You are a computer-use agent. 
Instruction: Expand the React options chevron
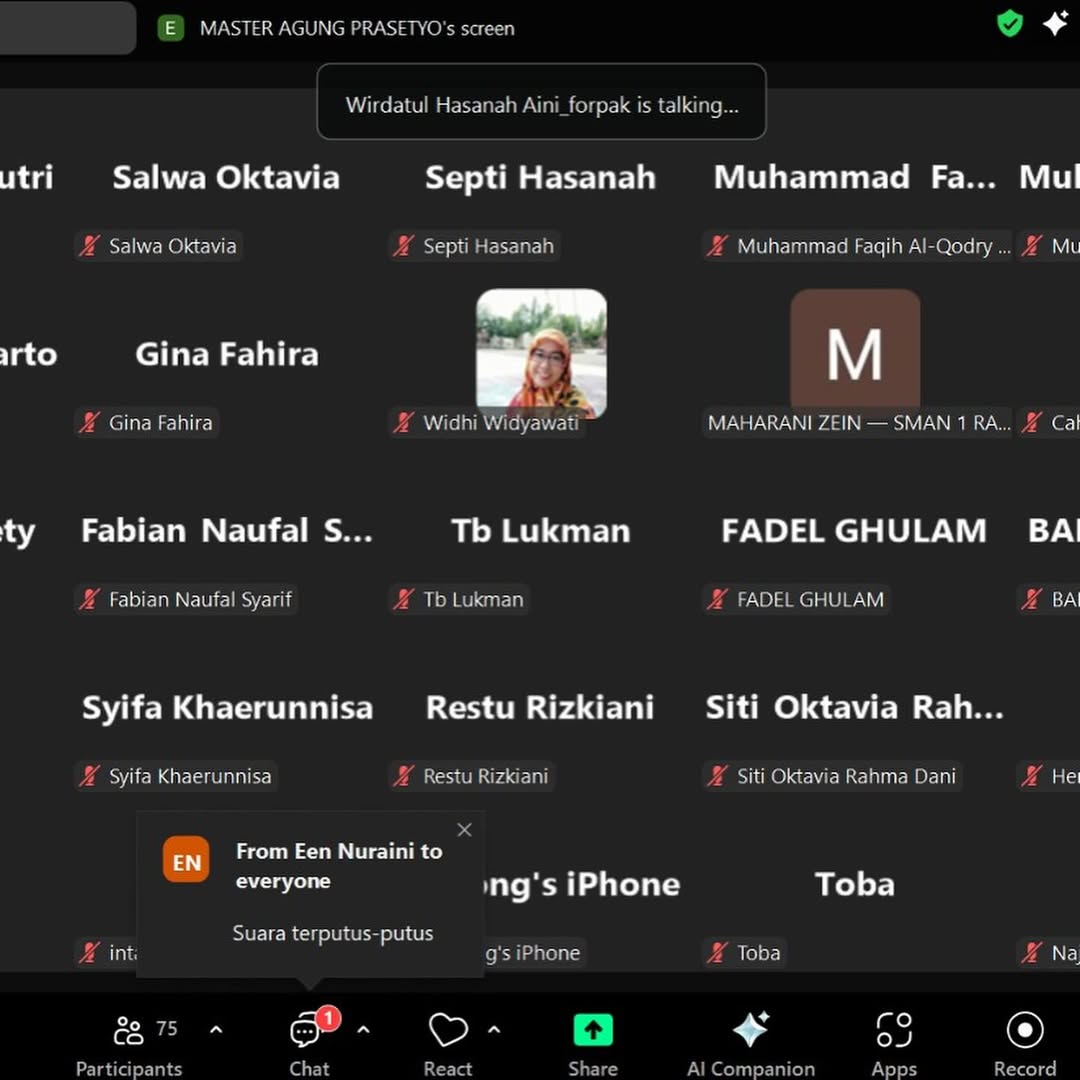tap(494, 1030)
